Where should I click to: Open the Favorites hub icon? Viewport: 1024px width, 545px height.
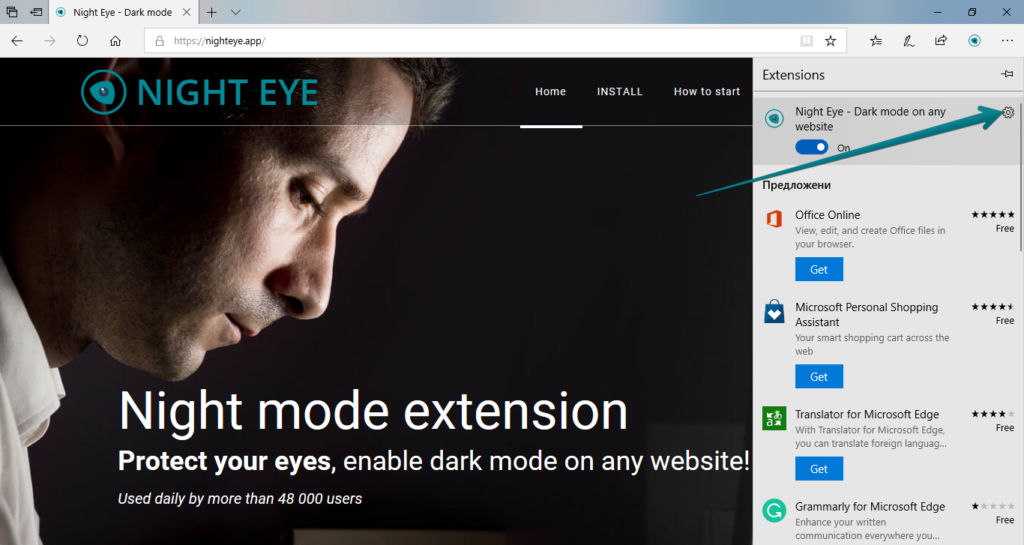pyautogui.click(x=876, y=40)
